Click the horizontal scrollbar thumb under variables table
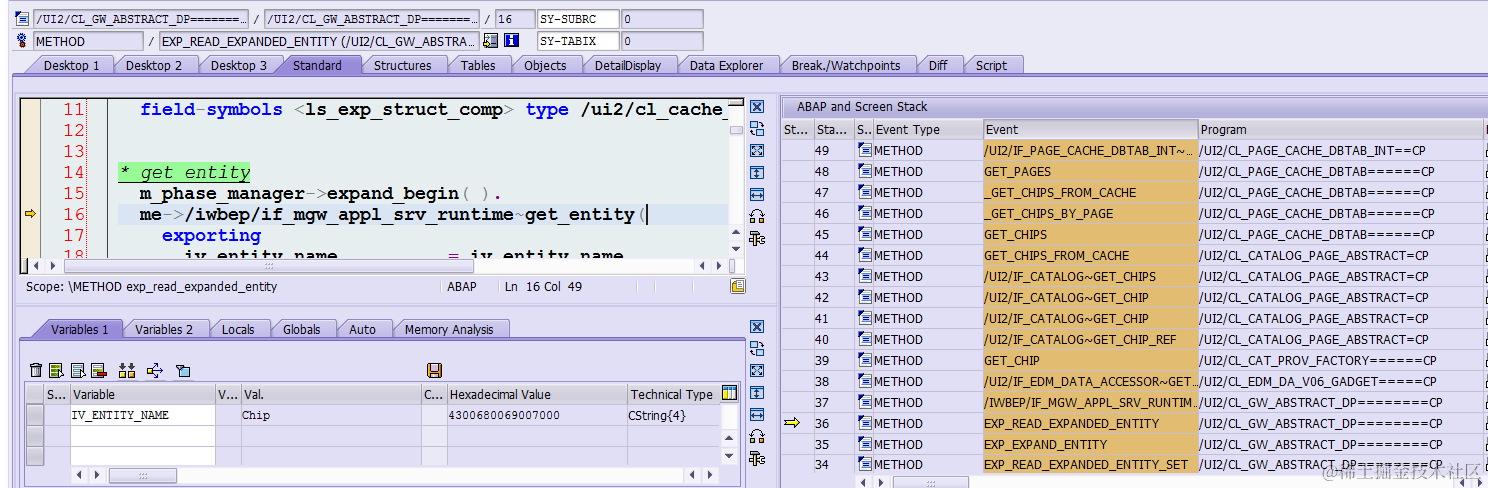 (x=143, y=475)
